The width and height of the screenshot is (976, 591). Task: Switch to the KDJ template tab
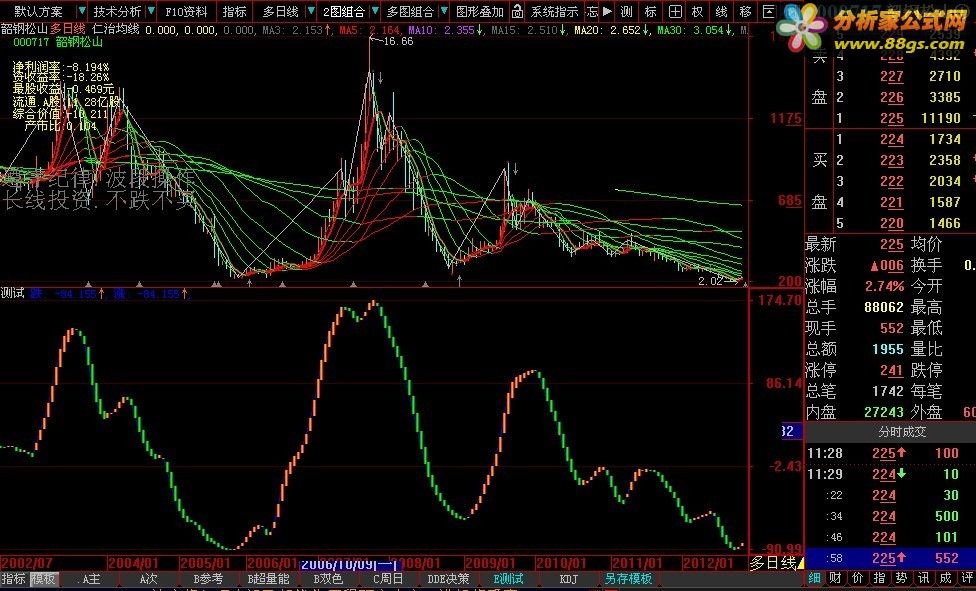tap(568, 579)
